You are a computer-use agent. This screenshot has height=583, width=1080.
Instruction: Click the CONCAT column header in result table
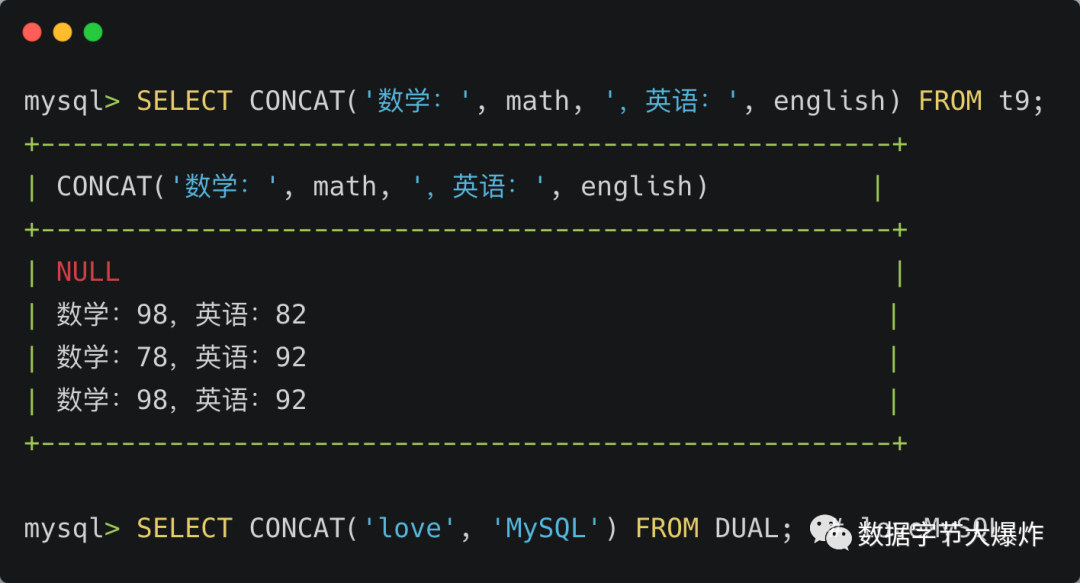382,187
